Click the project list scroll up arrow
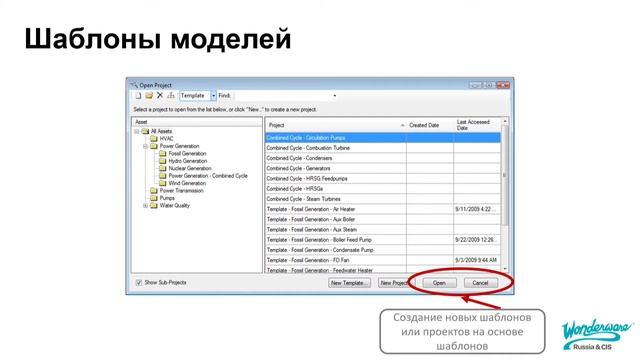 (x=505, y=122)
